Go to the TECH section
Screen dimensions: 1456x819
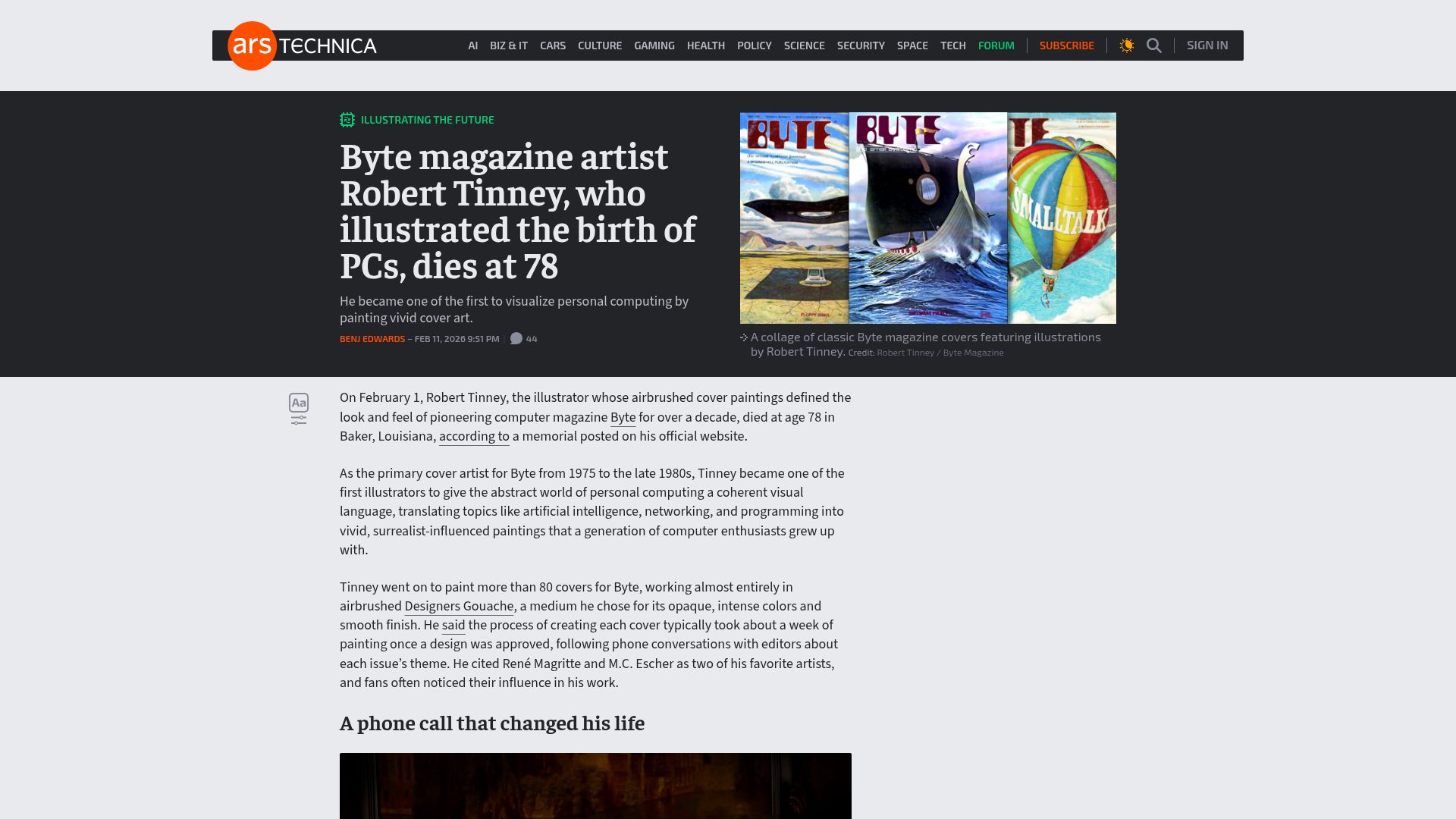click(953, 45)
